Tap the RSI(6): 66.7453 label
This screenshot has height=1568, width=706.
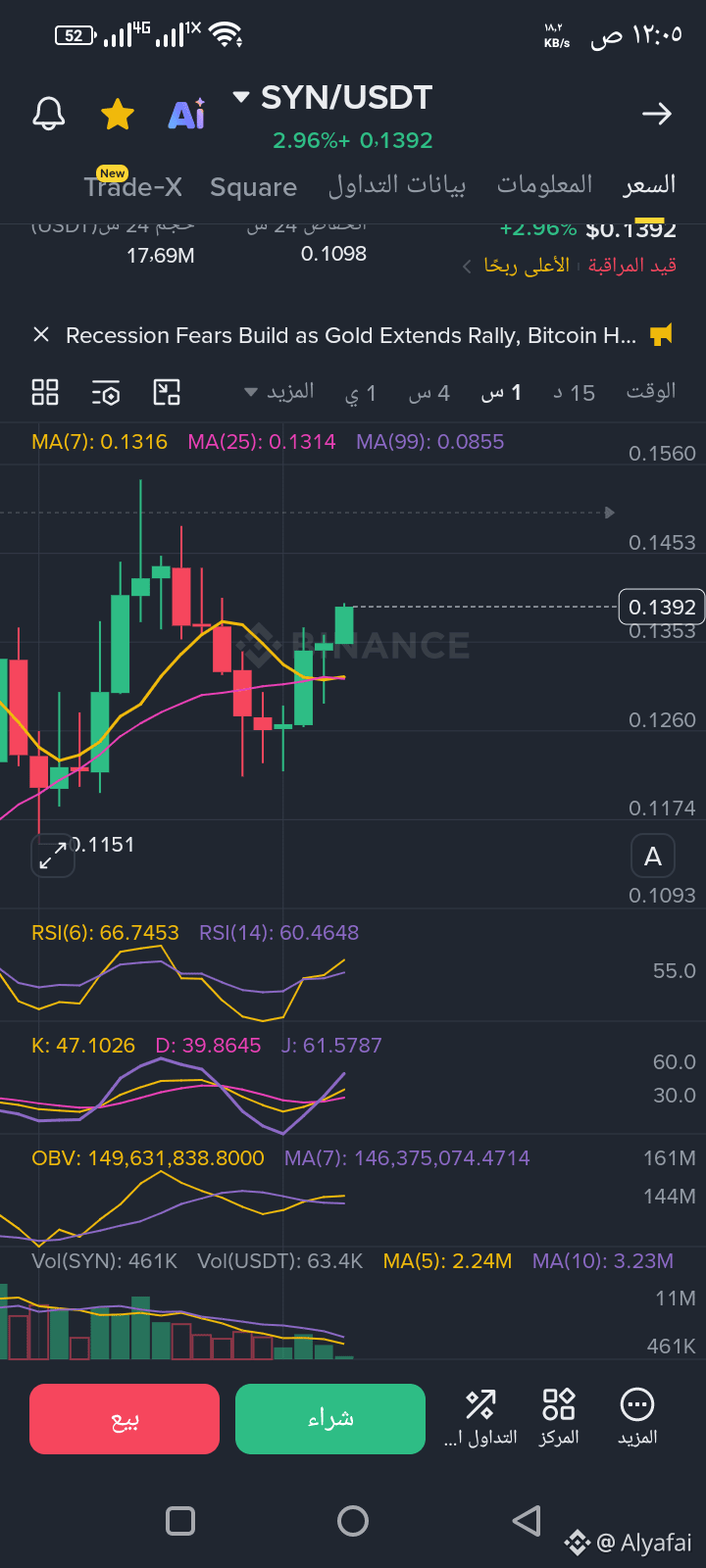tap(105, 933)
